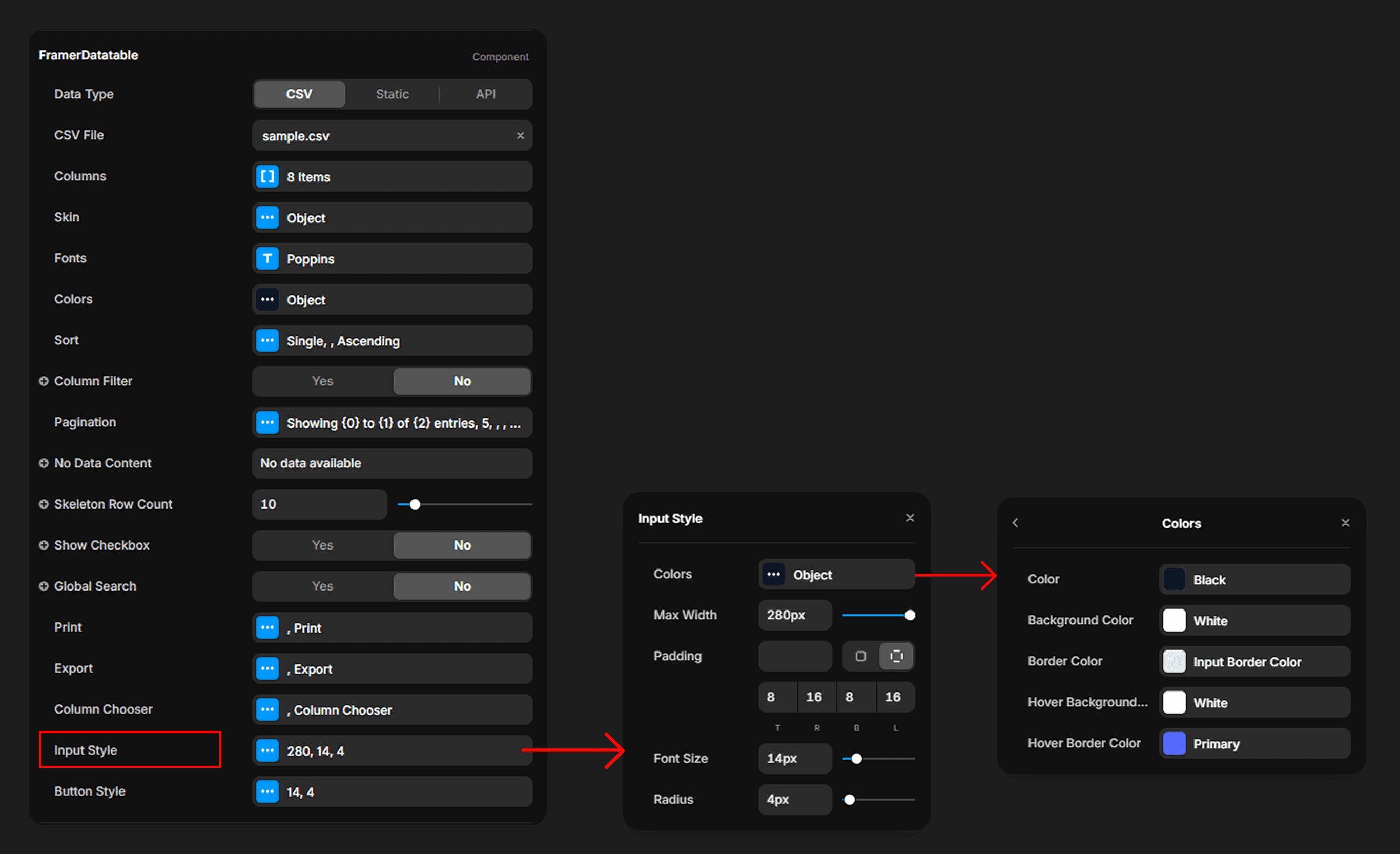Switch Data Type to Static
Image resolution: width=1400 pixels, height=854 pixels.
tap(392, 94)
